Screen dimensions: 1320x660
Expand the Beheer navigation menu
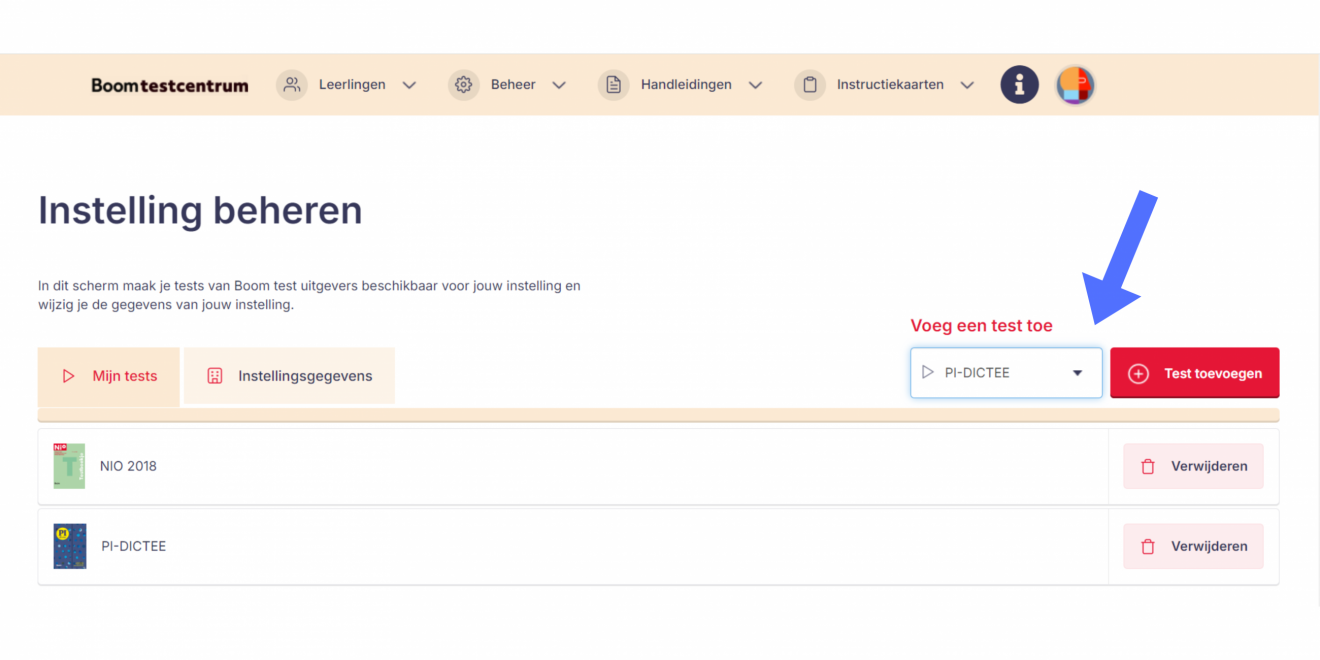point(559,84)
